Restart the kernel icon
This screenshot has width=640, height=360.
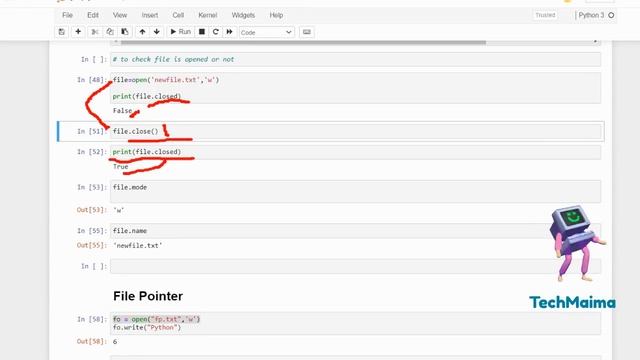click(216, 32)
